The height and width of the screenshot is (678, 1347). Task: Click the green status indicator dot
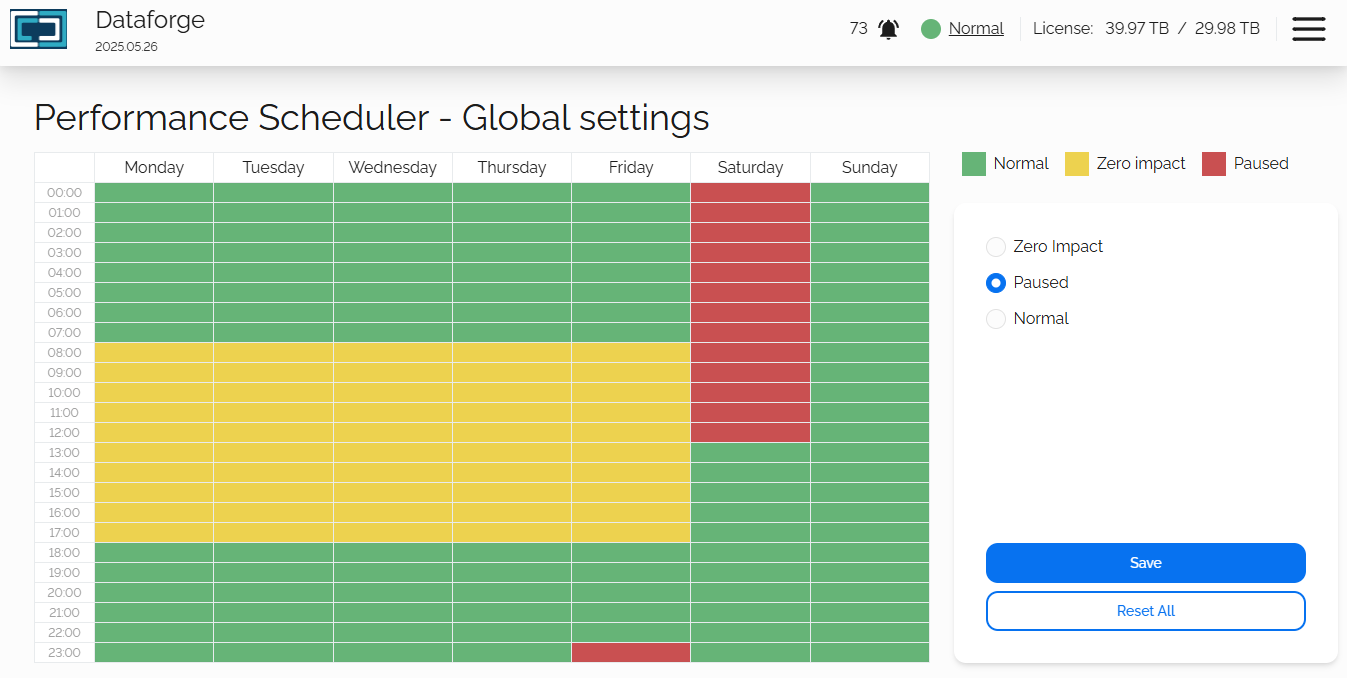click(x=931, y=29)
